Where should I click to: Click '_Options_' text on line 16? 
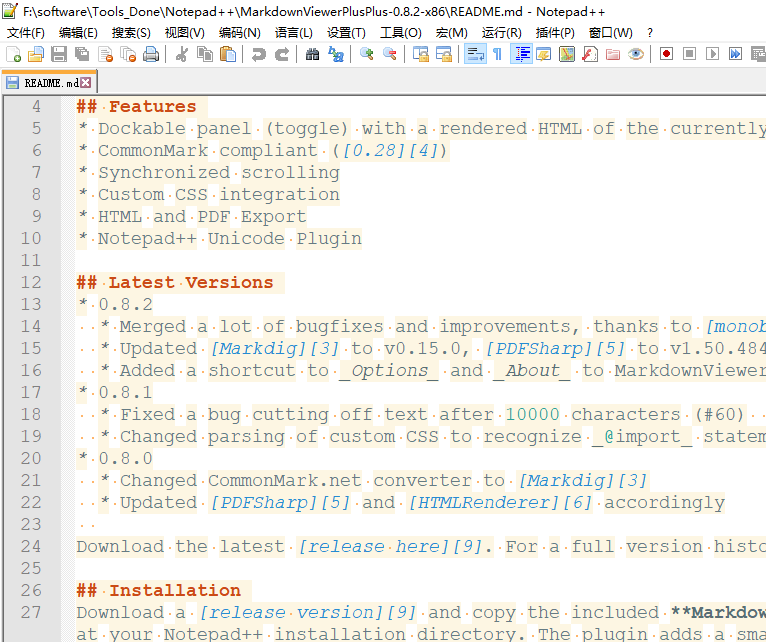tap(389, 370)
